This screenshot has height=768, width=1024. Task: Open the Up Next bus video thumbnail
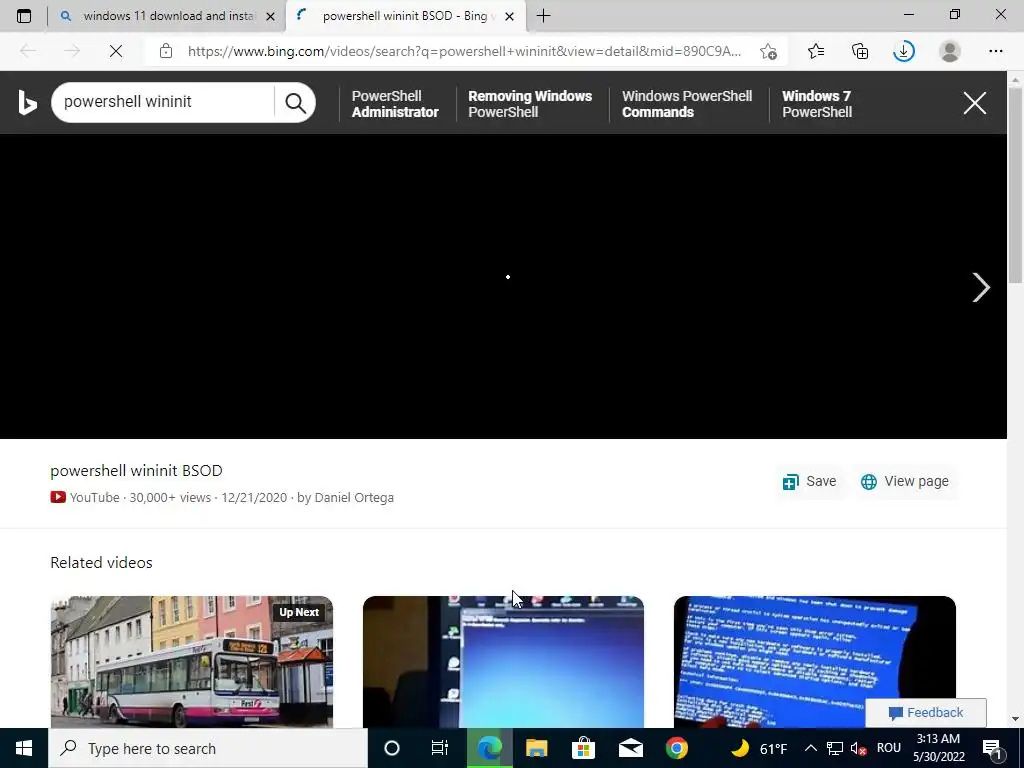(x=192, y=661)
